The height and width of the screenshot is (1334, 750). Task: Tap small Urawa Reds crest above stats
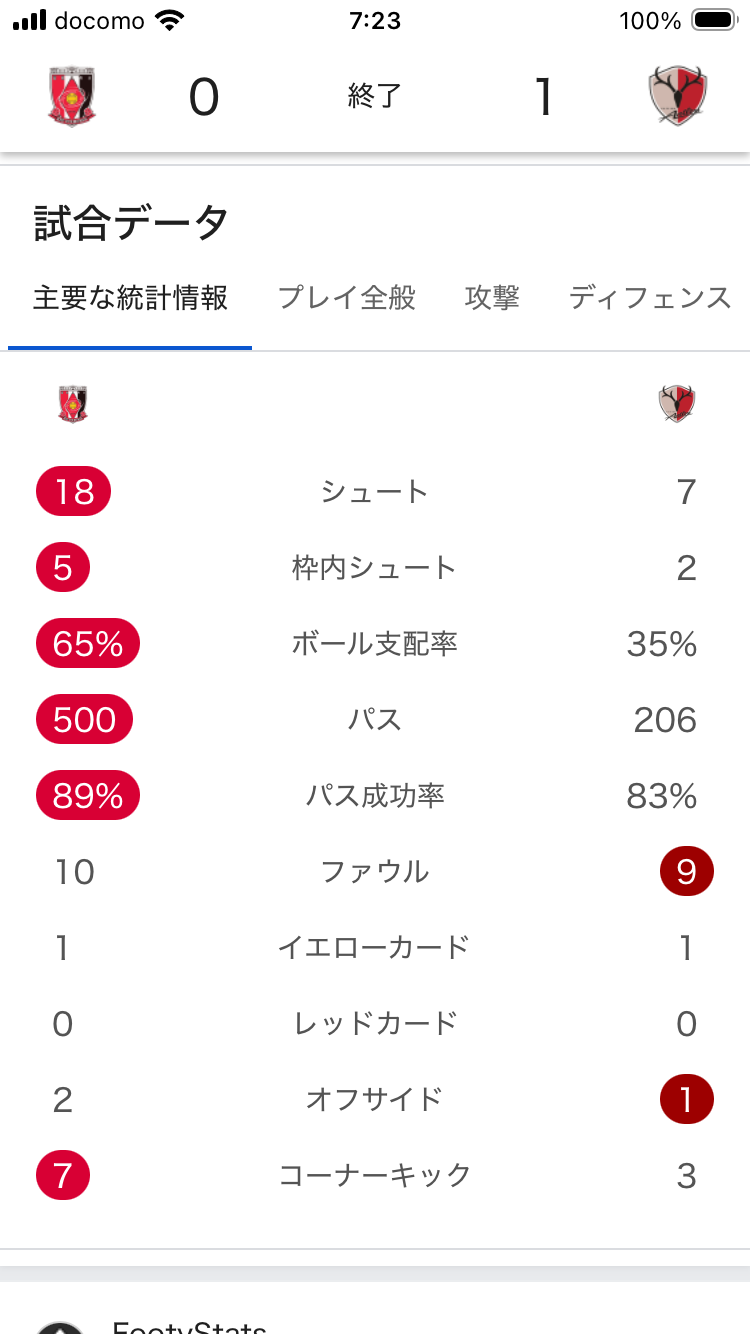coord(73,404)
